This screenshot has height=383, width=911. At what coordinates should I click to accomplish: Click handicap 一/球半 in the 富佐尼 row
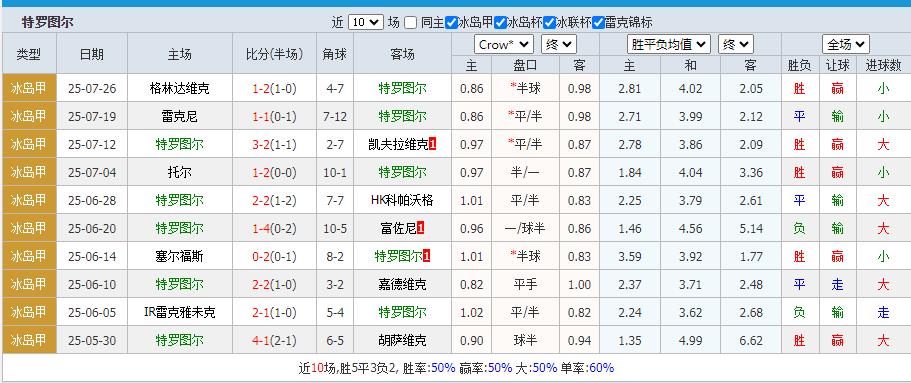(x=525, y=228)
